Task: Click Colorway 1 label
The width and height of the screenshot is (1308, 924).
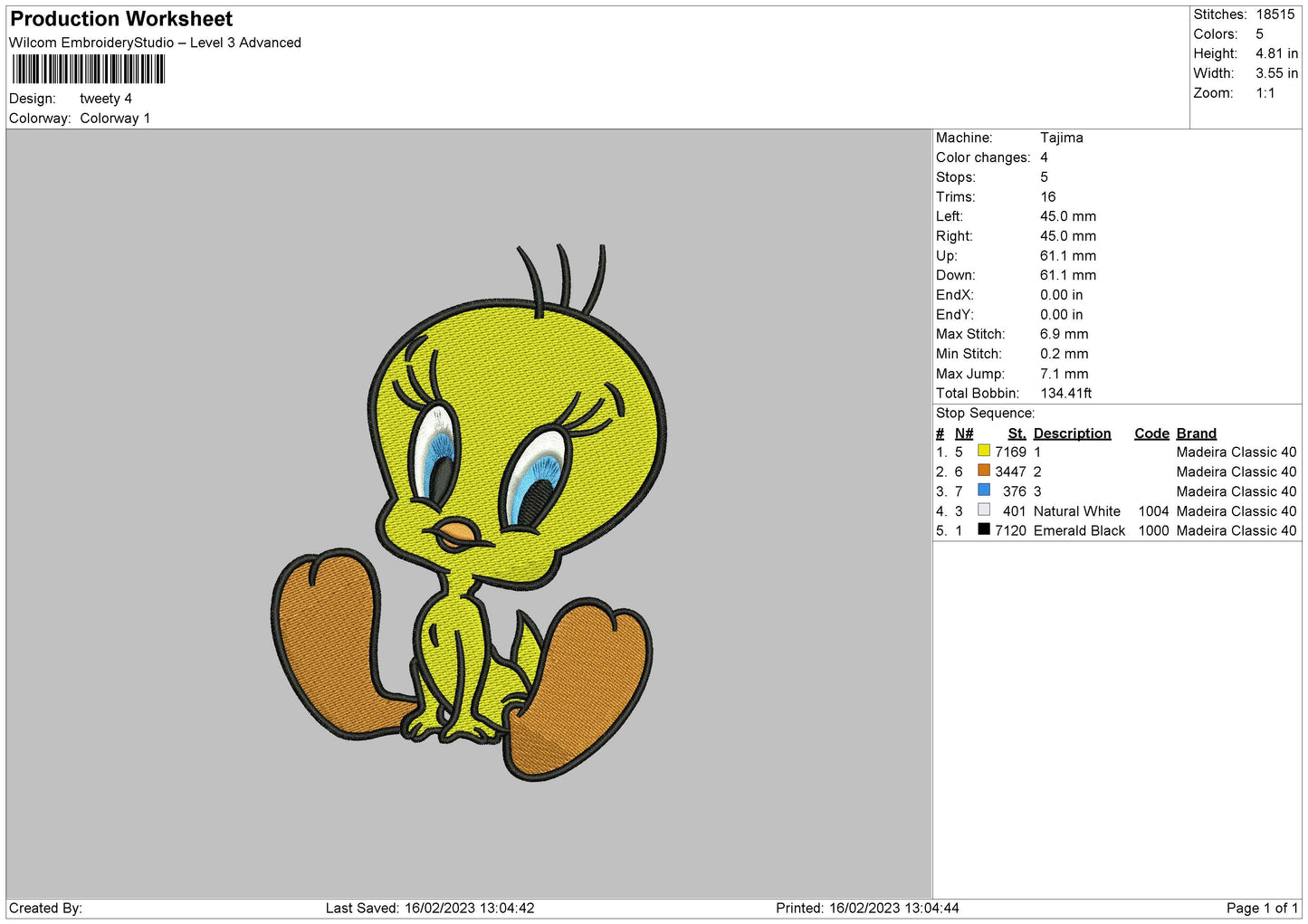Action: coord(115,119)
